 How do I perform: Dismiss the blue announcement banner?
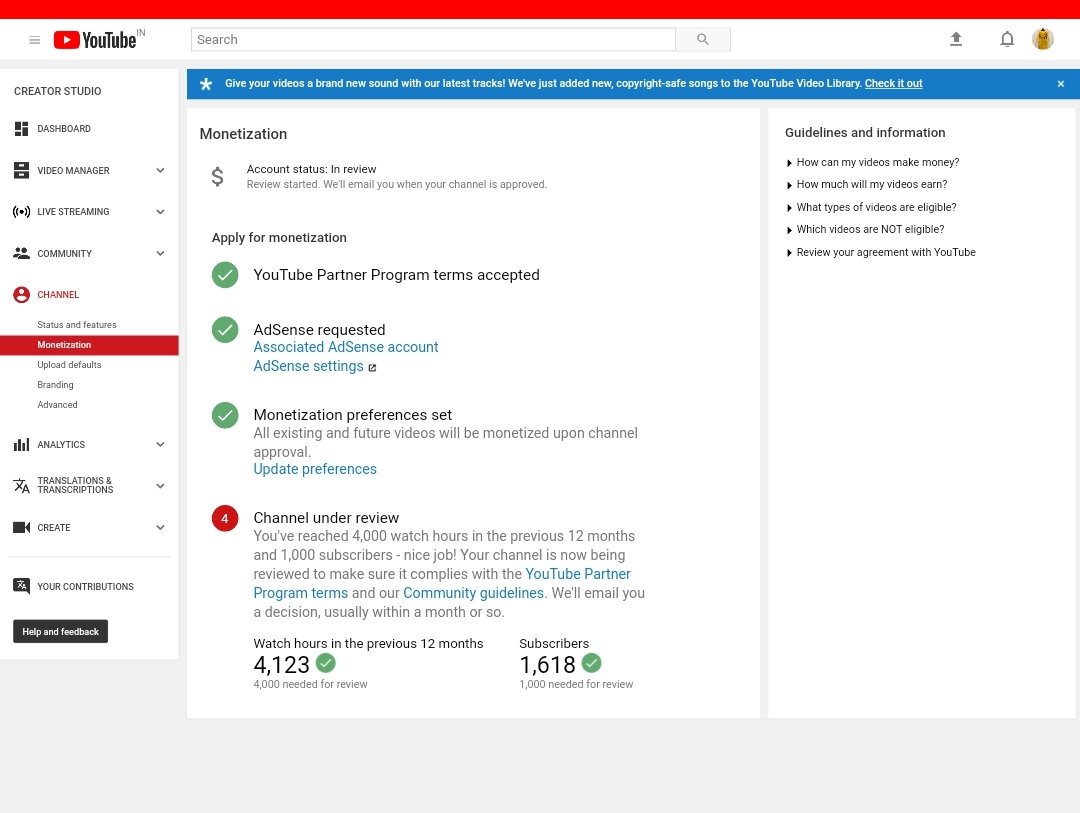pyautogui.click(x=1061, y=83)
